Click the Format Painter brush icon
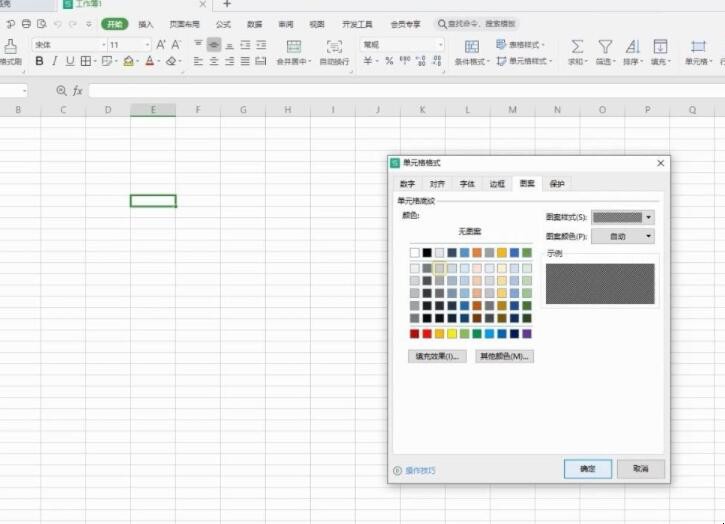The height and width of the screenshot is (524, 725). pos(10,46)
